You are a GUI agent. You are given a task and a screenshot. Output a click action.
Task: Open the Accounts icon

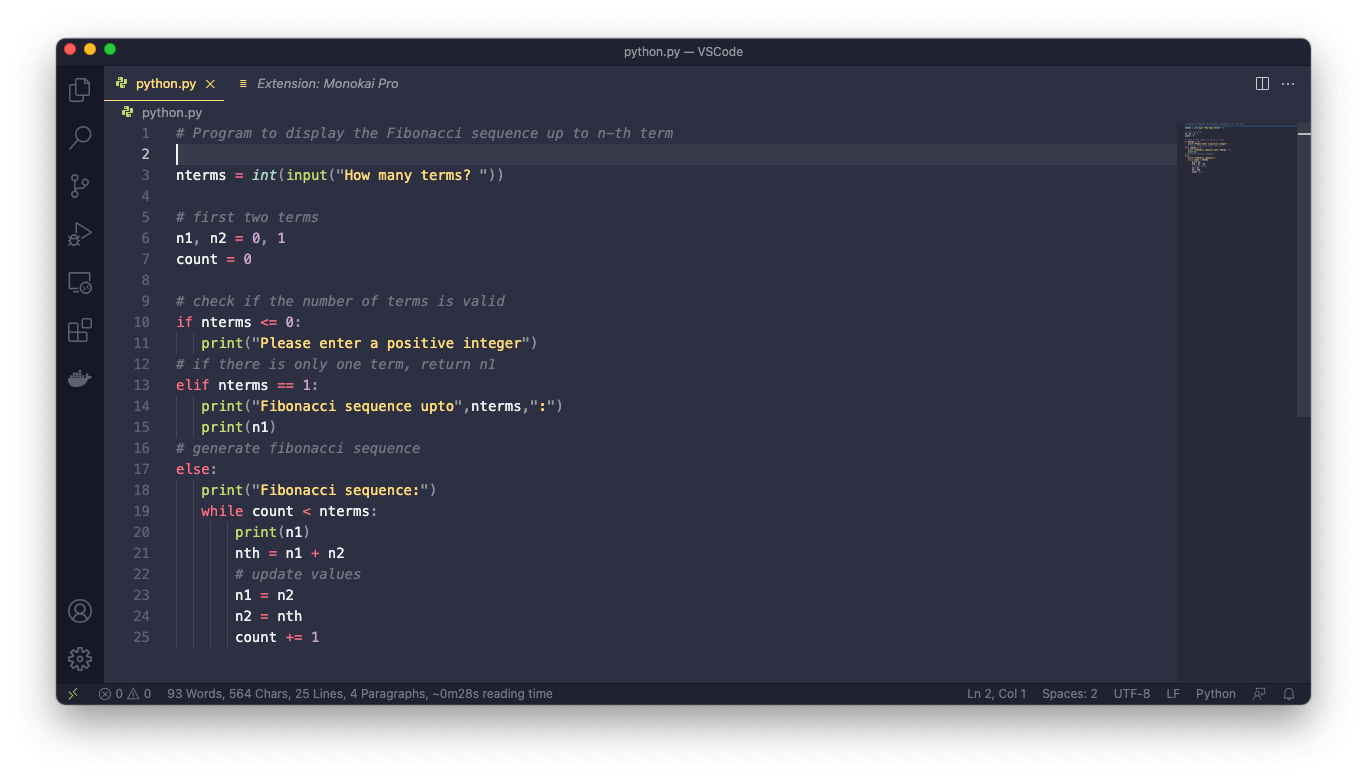[80, 611]
